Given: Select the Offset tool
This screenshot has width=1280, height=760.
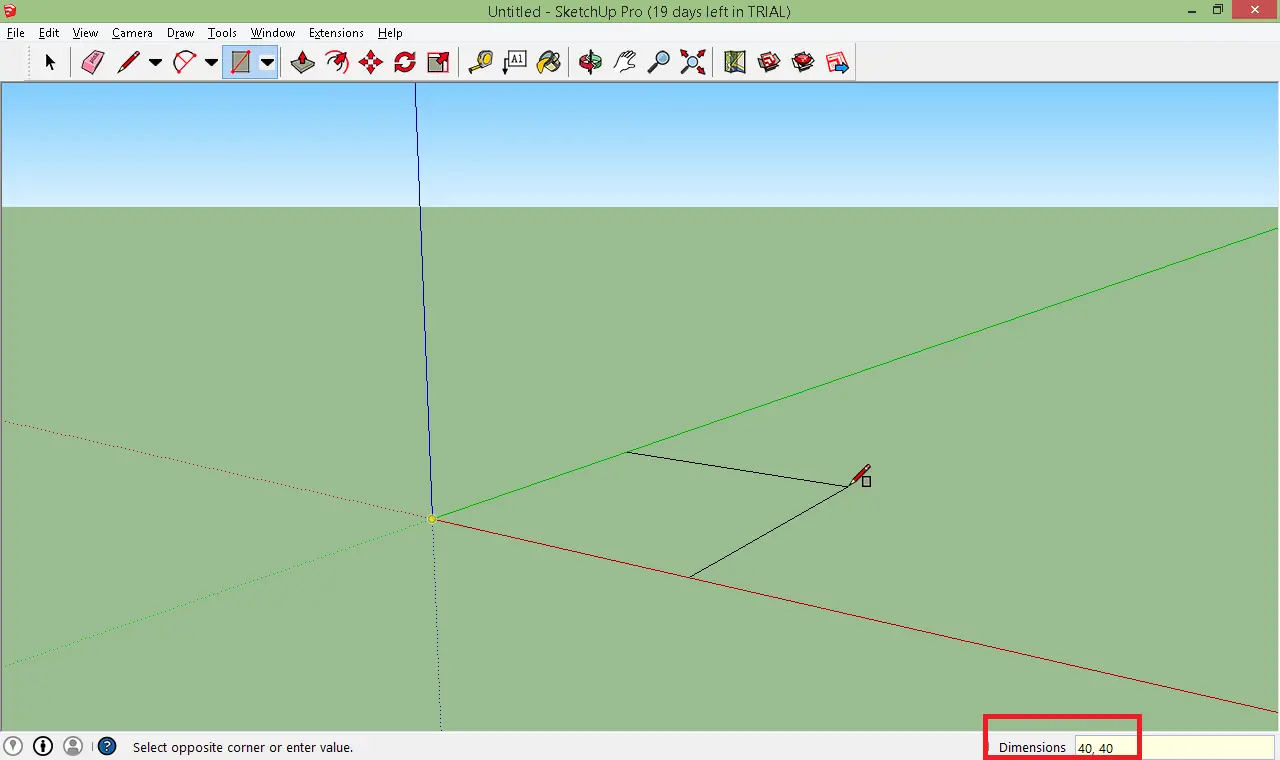Looking at the screenshot, I should click(x=337, y=62).
